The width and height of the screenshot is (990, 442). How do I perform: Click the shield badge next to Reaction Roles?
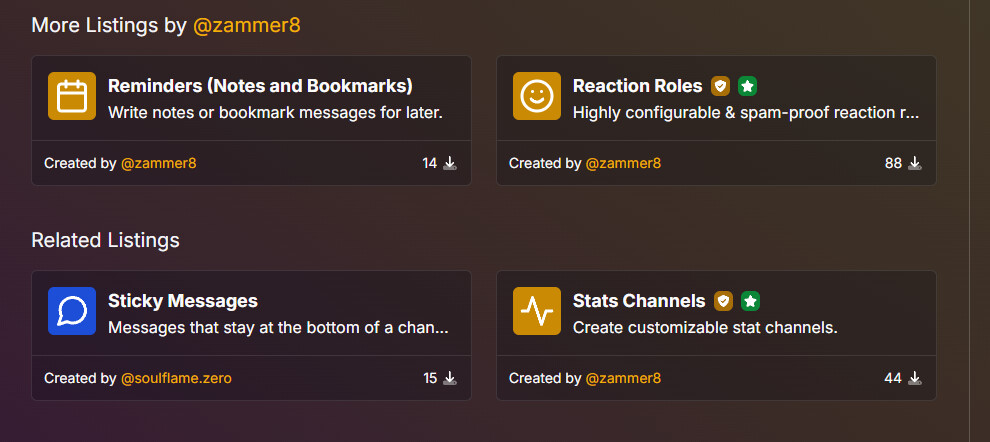click(x=720, y=86)
